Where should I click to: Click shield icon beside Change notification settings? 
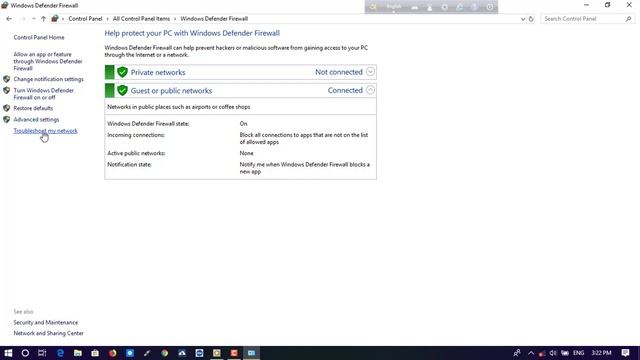7,79
